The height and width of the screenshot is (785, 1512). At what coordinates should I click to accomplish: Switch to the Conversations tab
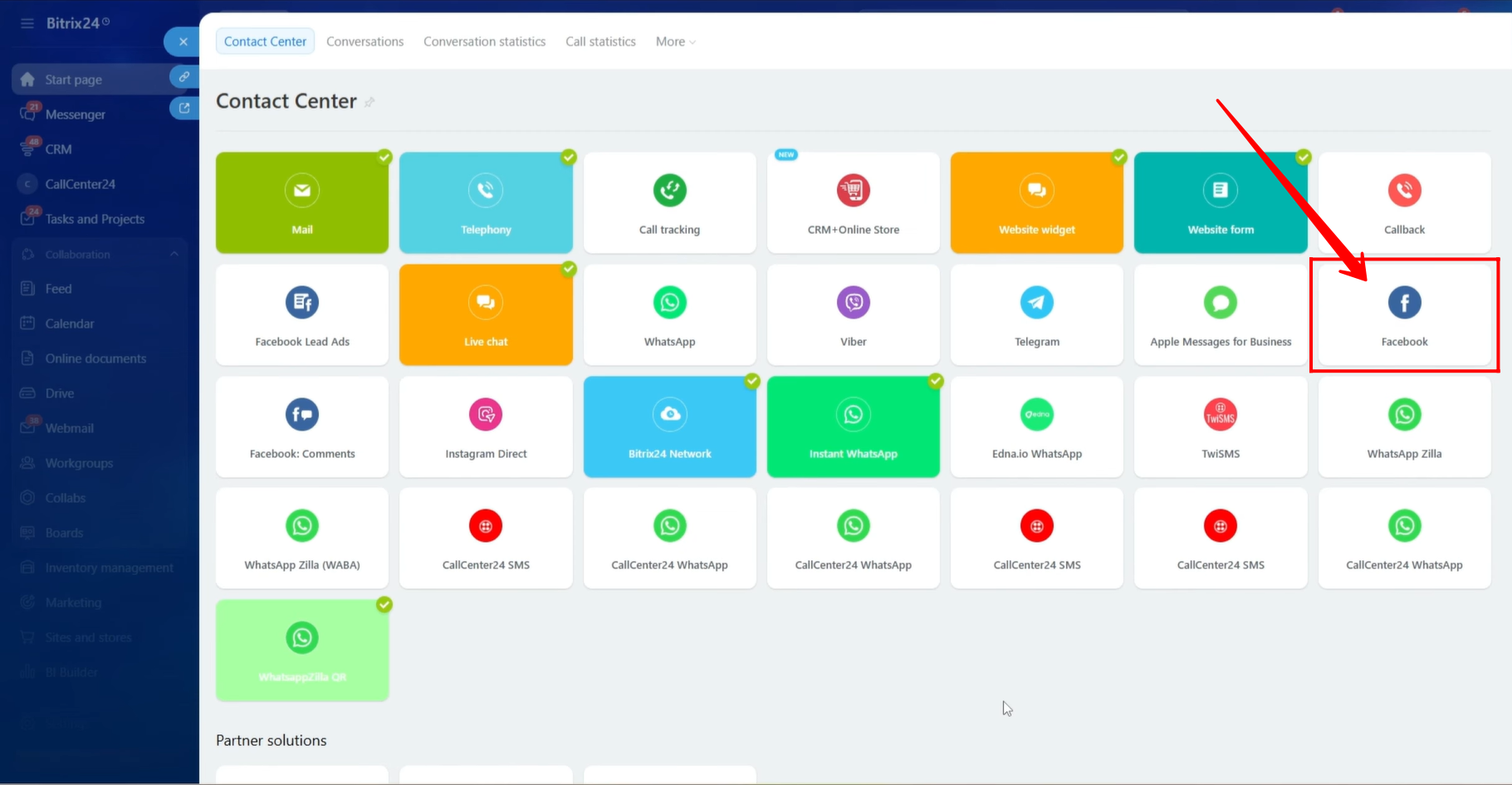(365, 41)
